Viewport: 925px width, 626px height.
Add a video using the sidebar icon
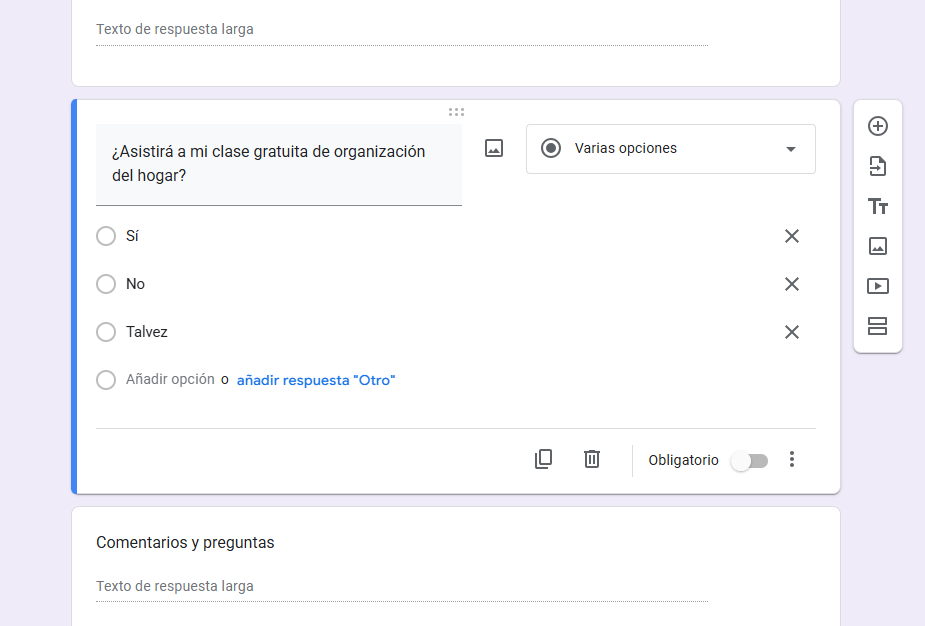pos(878,286)
